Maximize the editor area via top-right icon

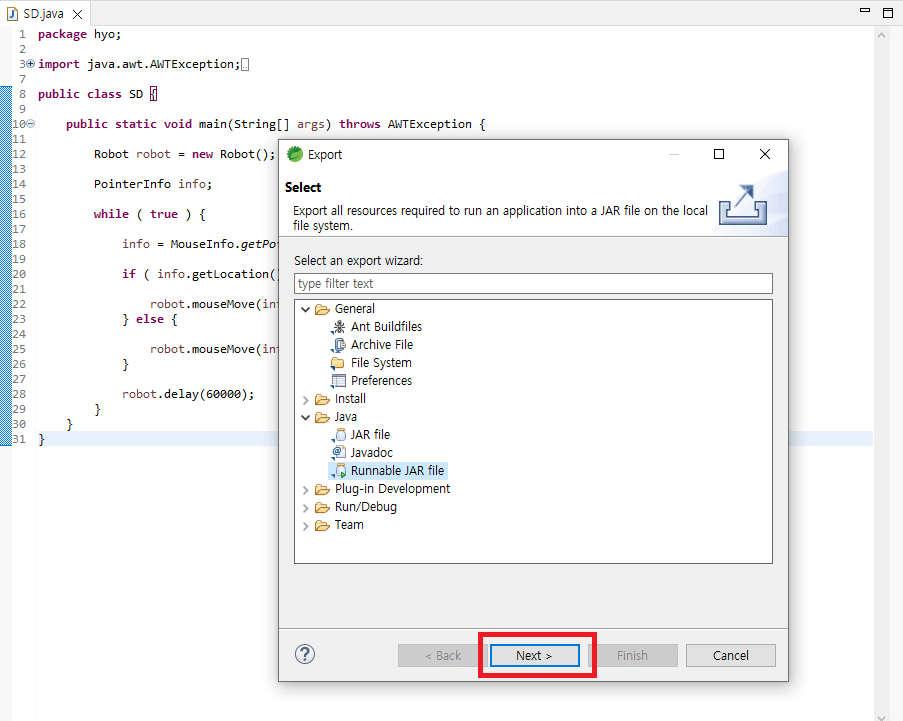tap(888, 13)
